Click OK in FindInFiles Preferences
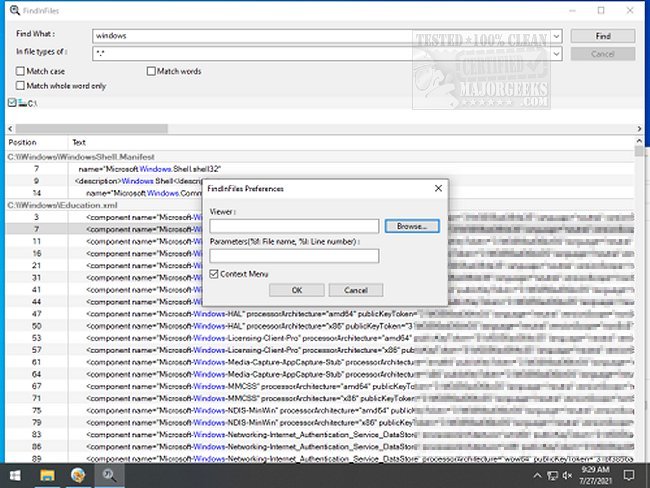 point(297,290)
